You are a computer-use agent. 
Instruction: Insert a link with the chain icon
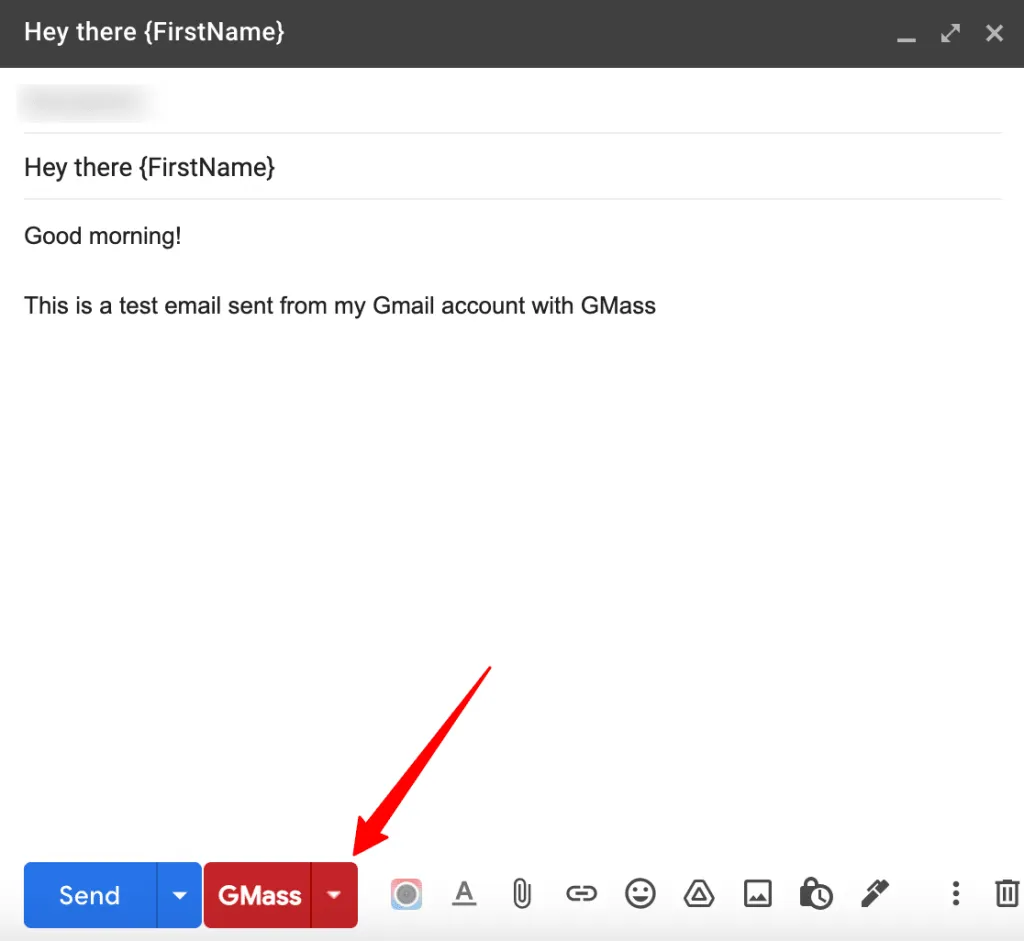tap(581, 893)
